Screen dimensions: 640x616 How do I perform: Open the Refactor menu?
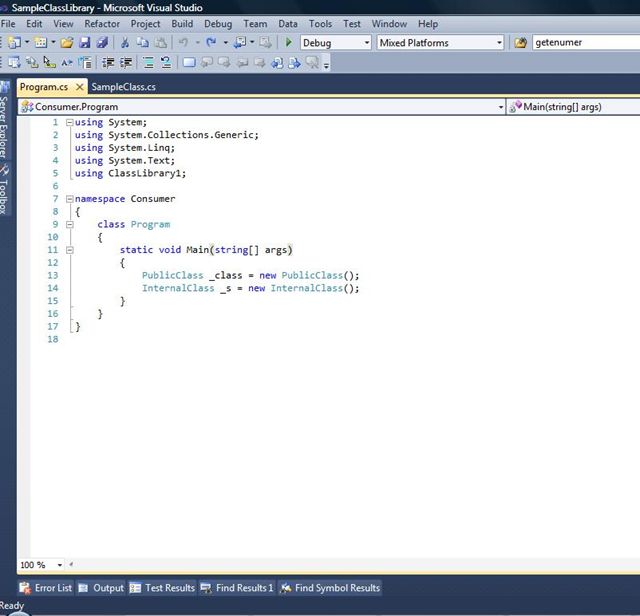click(x=102, y=23)
